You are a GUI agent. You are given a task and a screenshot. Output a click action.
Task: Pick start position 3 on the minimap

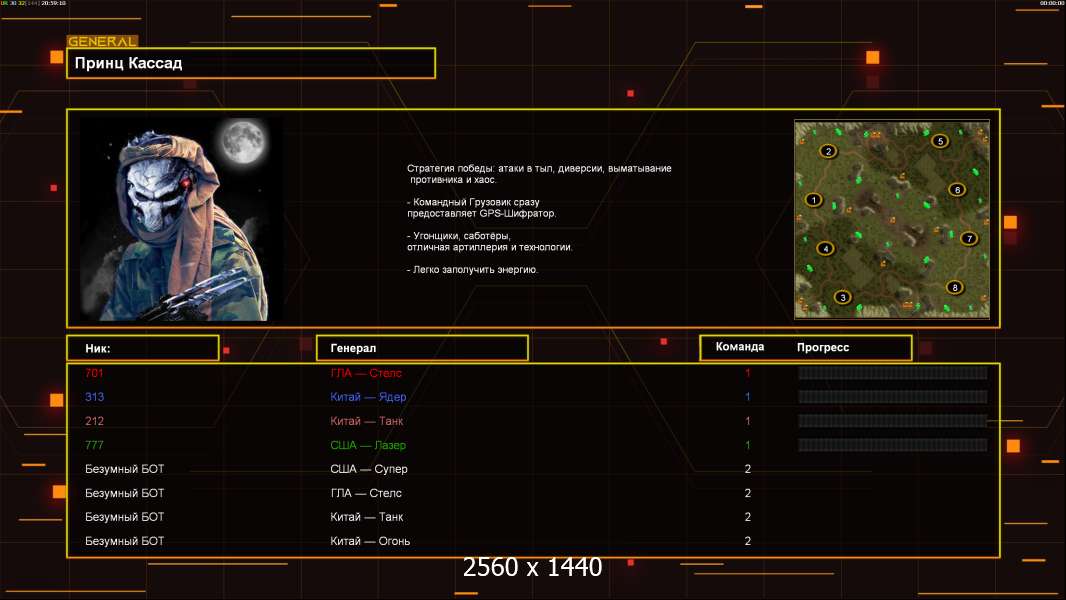(843, 297)
